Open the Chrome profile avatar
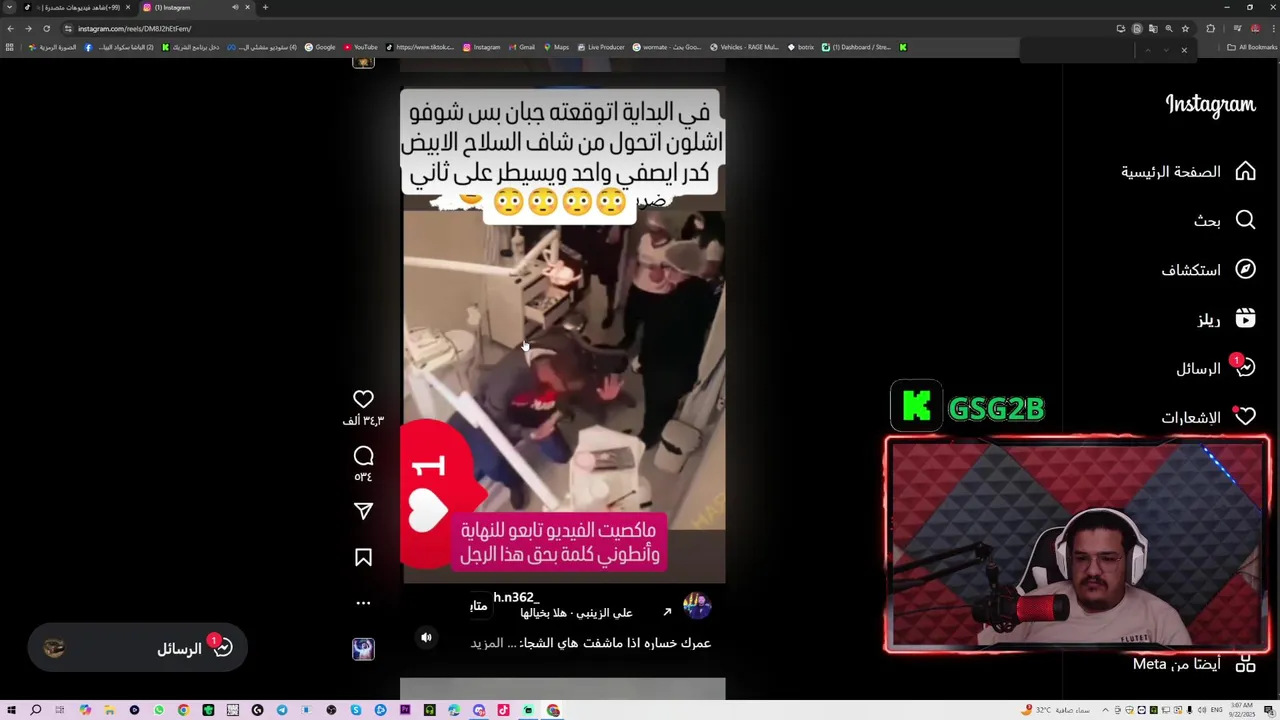 pos(1255,28)
